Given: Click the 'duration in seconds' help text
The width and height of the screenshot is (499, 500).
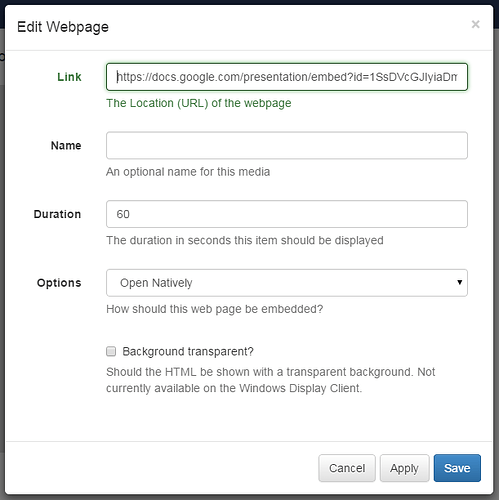Looking at the screenshot, I should click(245, 240).
